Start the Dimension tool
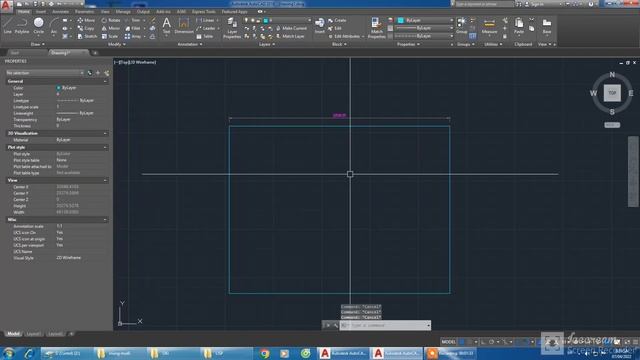This screenshot has height=360, width=640. click(x=184, y=25)
